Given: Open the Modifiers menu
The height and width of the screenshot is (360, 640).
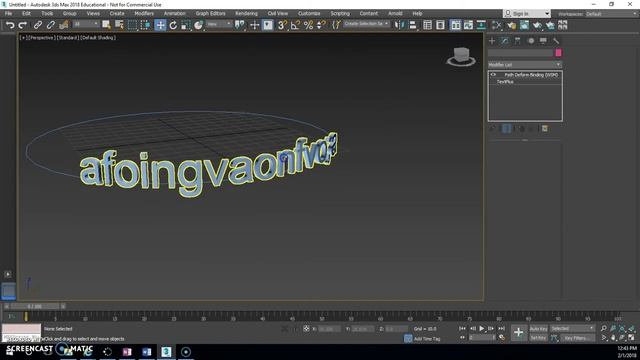Looking at the screenshot, I should 144,13.
